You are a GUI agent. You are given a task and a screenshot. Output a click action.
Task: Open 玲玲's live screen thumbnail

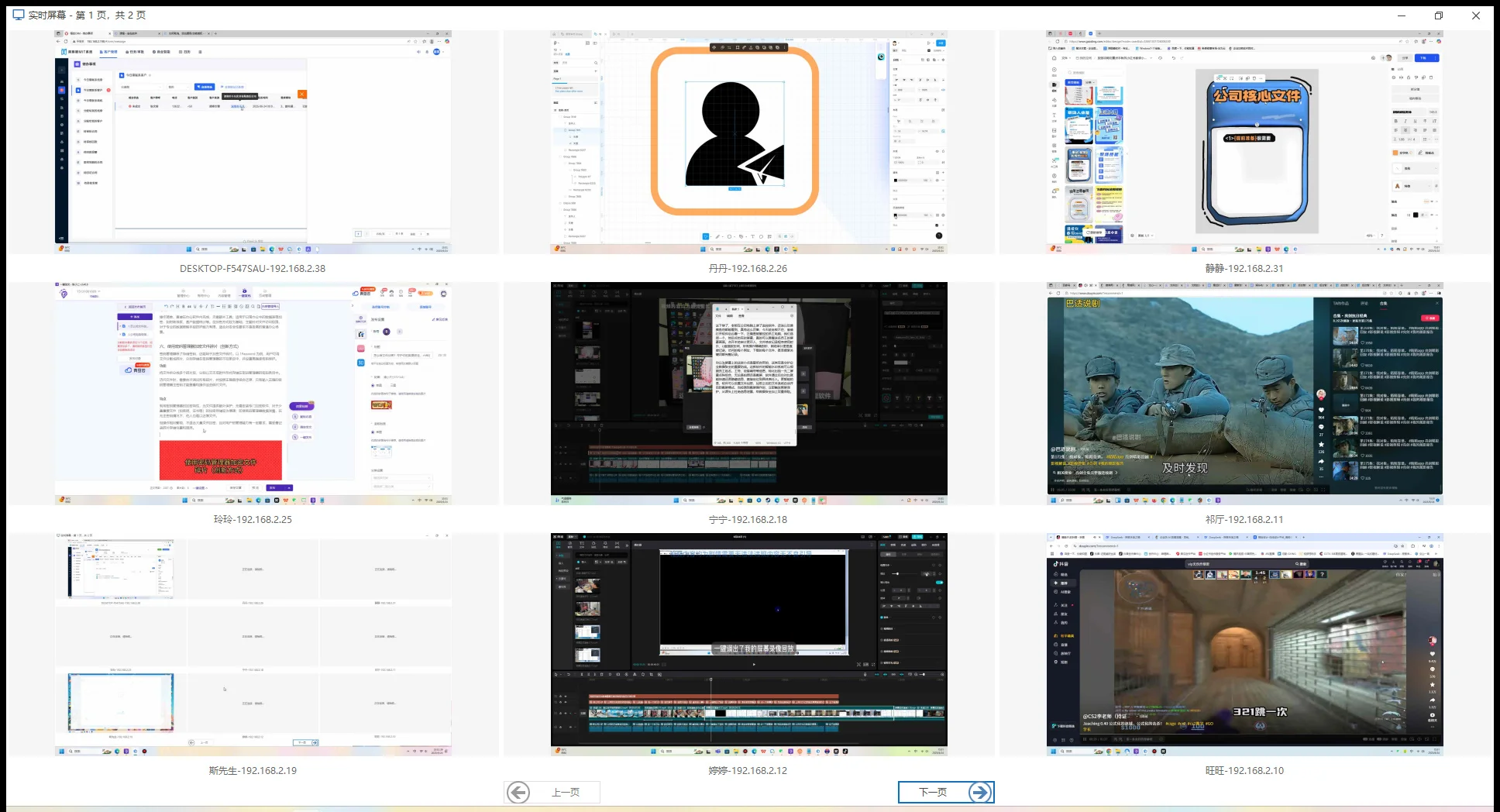tap(253, 393)
